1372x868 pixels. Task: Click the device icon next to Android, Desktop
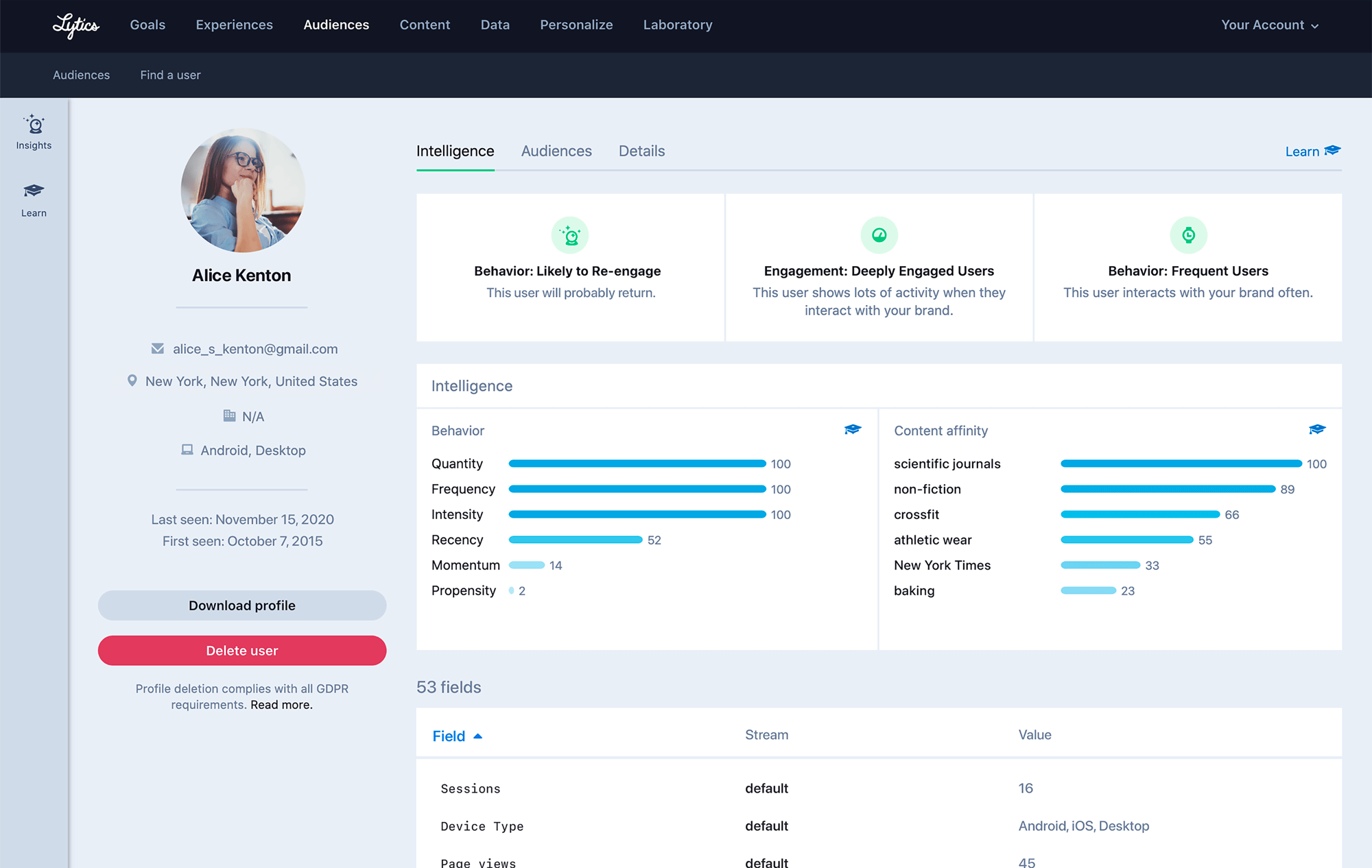click(x=187, y=450)
